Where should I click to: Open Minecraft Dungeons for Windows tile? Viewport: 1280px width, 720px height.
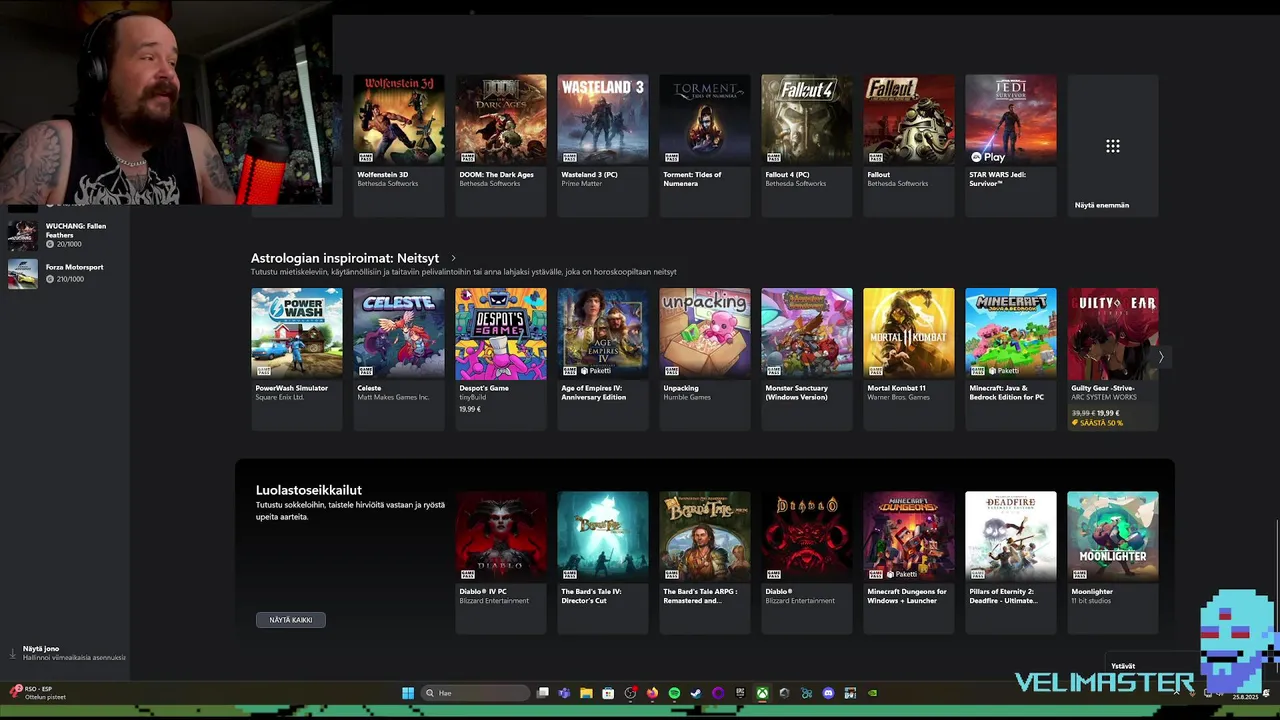(908, 562)
